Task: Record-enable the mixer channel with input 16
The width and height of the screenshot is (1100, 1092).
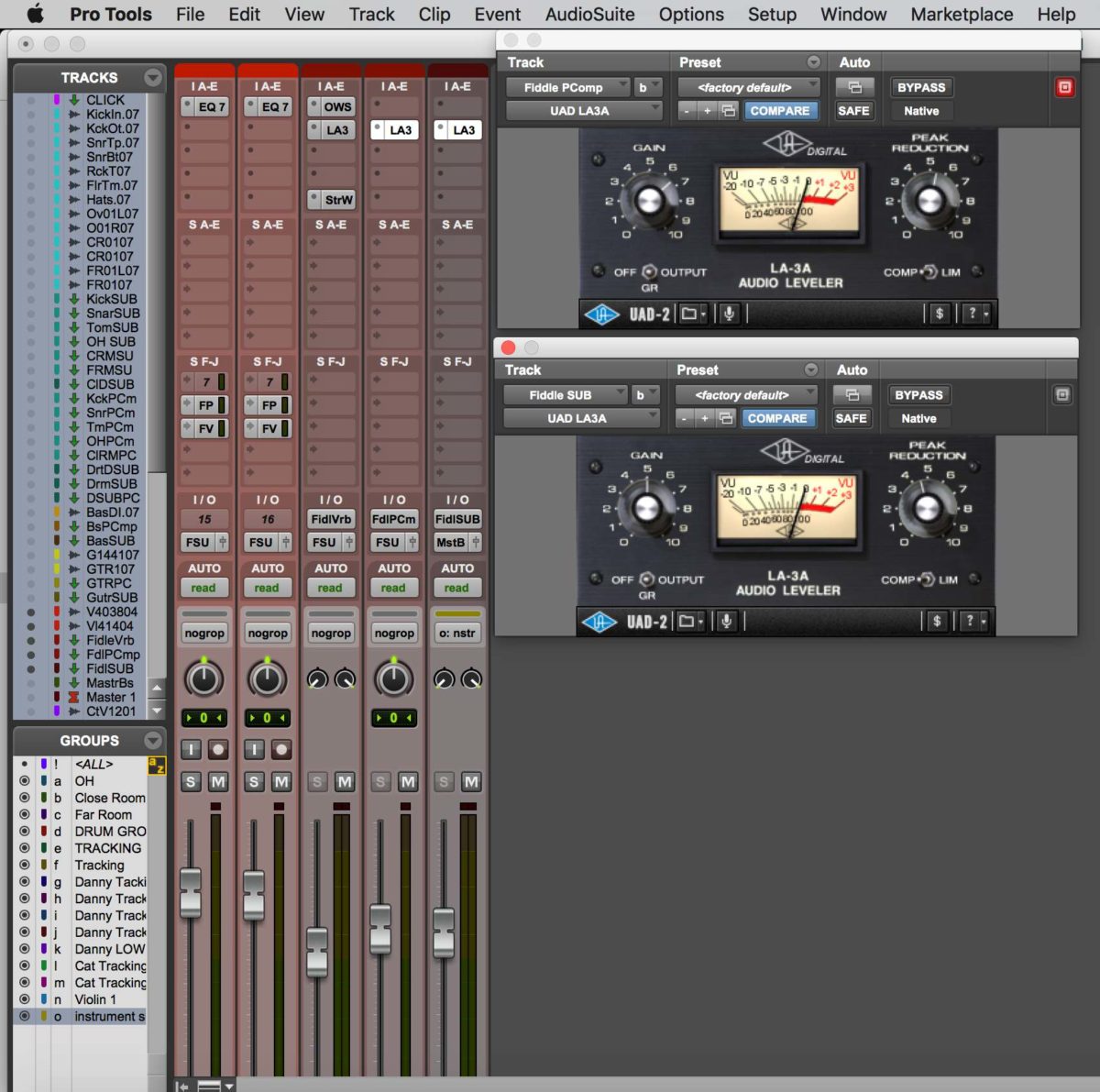Action: click(281, 749)
